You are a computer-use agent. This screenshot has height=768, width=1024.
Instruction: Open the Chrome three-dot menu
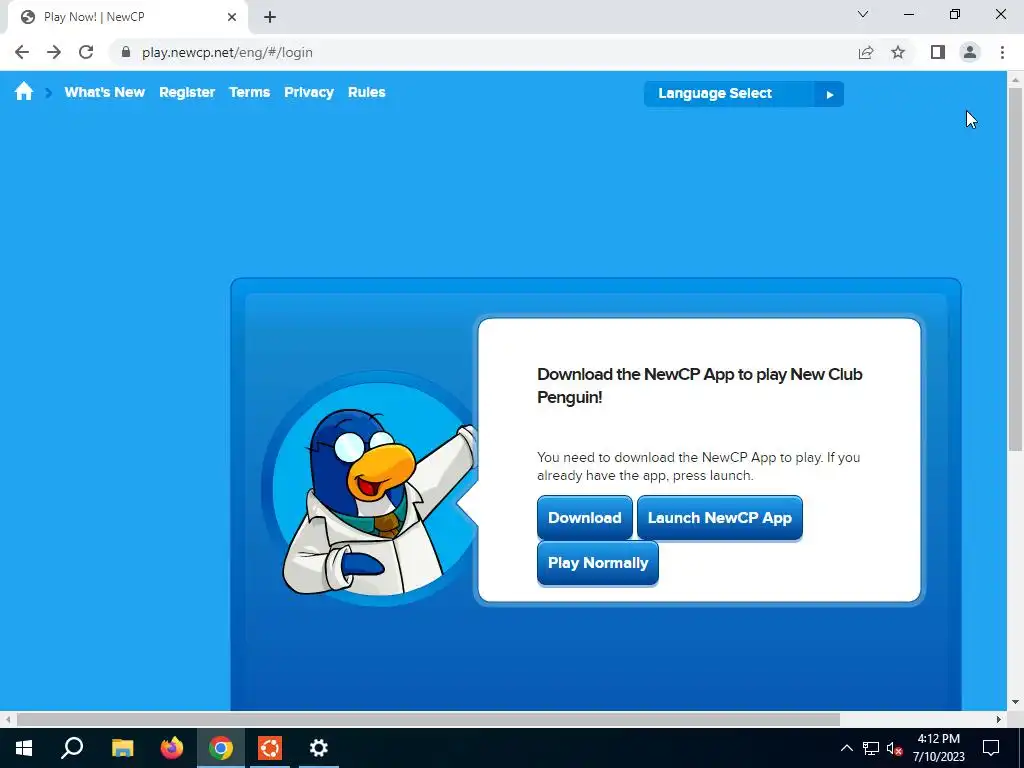click(x=1002, y=52)
